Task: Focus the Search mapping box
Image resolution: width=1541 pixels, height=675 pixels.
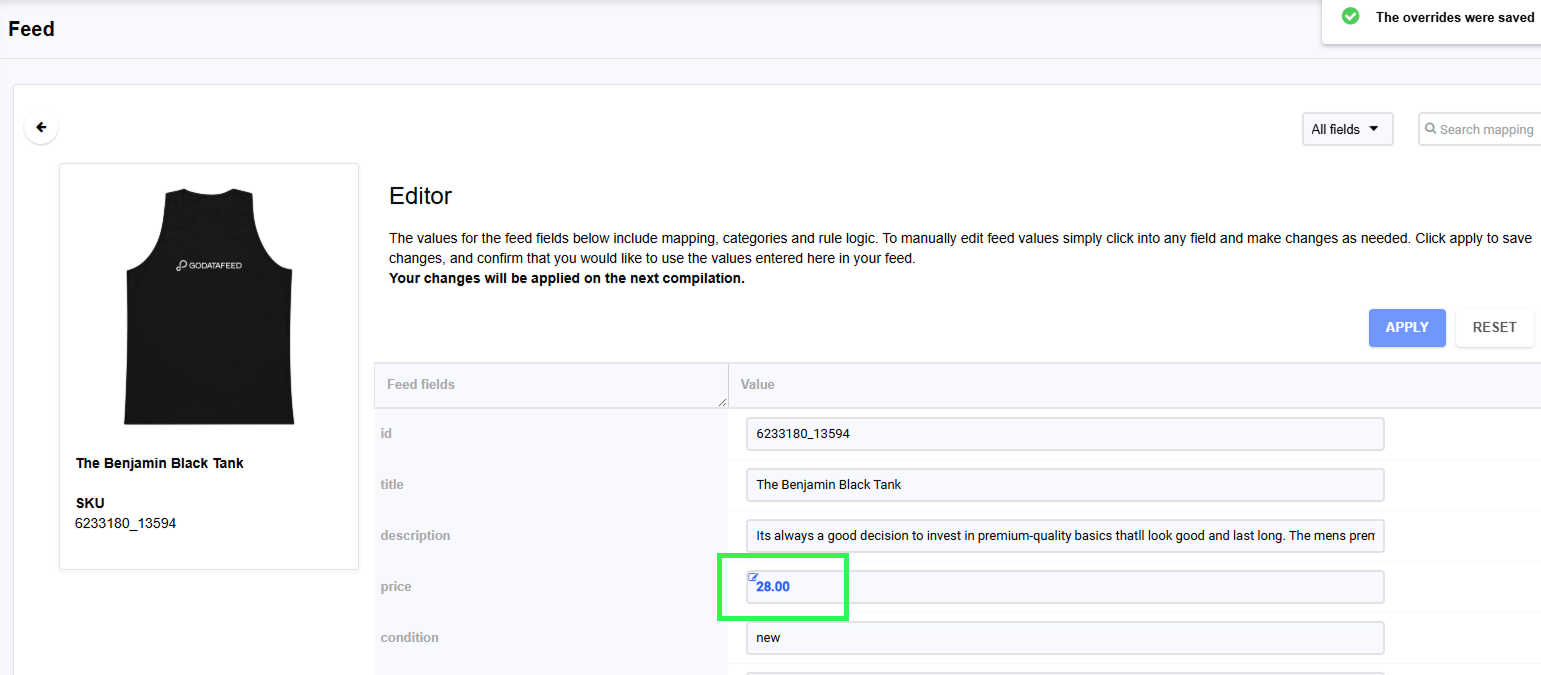Action: pos(1486,129)
